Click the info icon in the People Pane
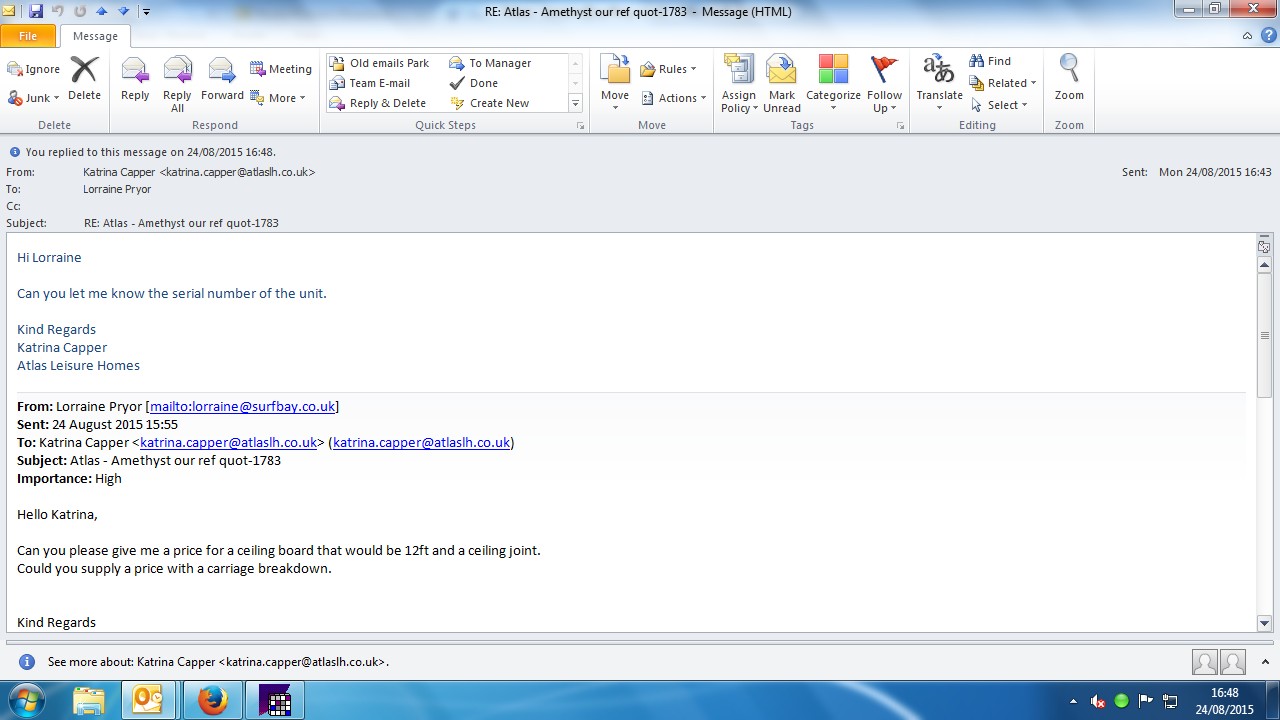Image resolution: width=1280 pixels, height=720 pixels. point(27,662)
